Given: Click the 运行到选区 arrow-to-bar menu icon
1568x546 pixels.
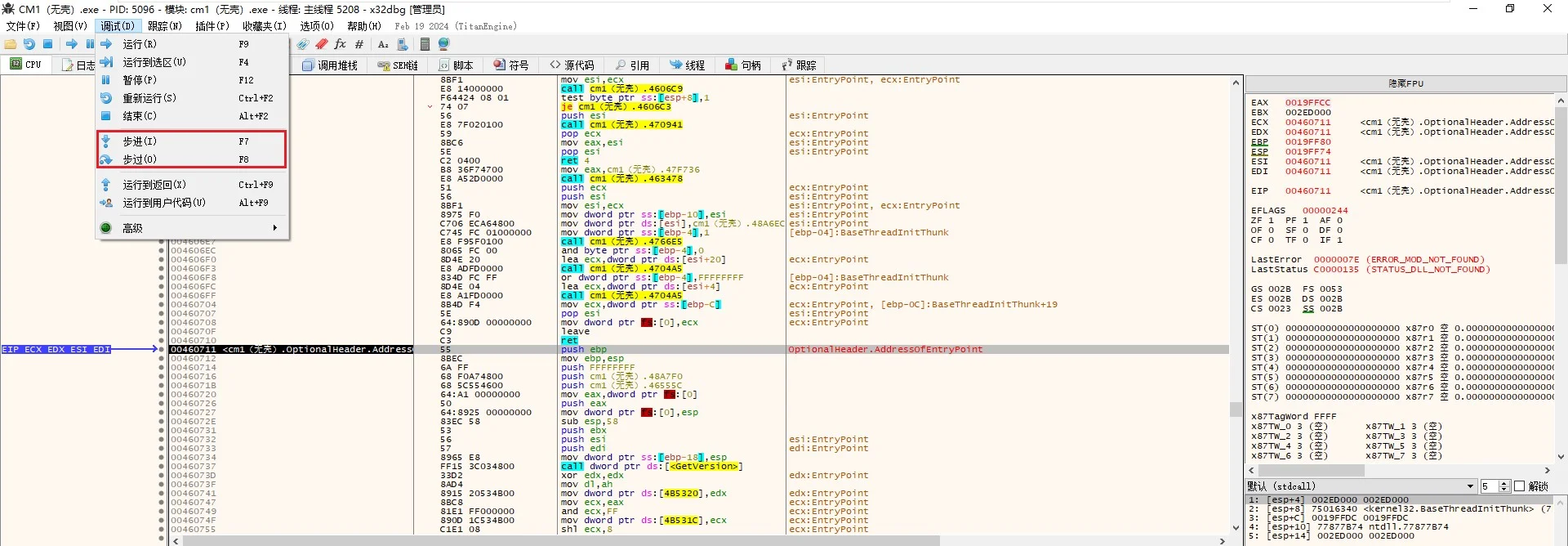Looking at the screenshot, I should pyautogui.click(x=106, y=62).
